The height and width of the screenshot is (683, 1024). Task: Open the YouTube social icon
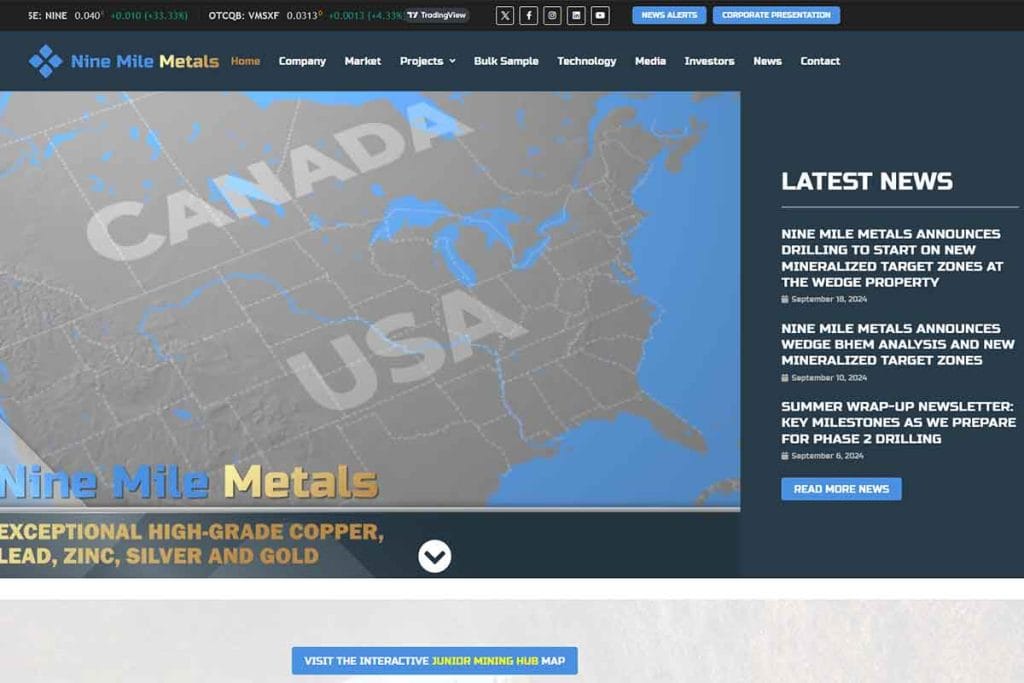pyautogui.click(x=600, y=15)
